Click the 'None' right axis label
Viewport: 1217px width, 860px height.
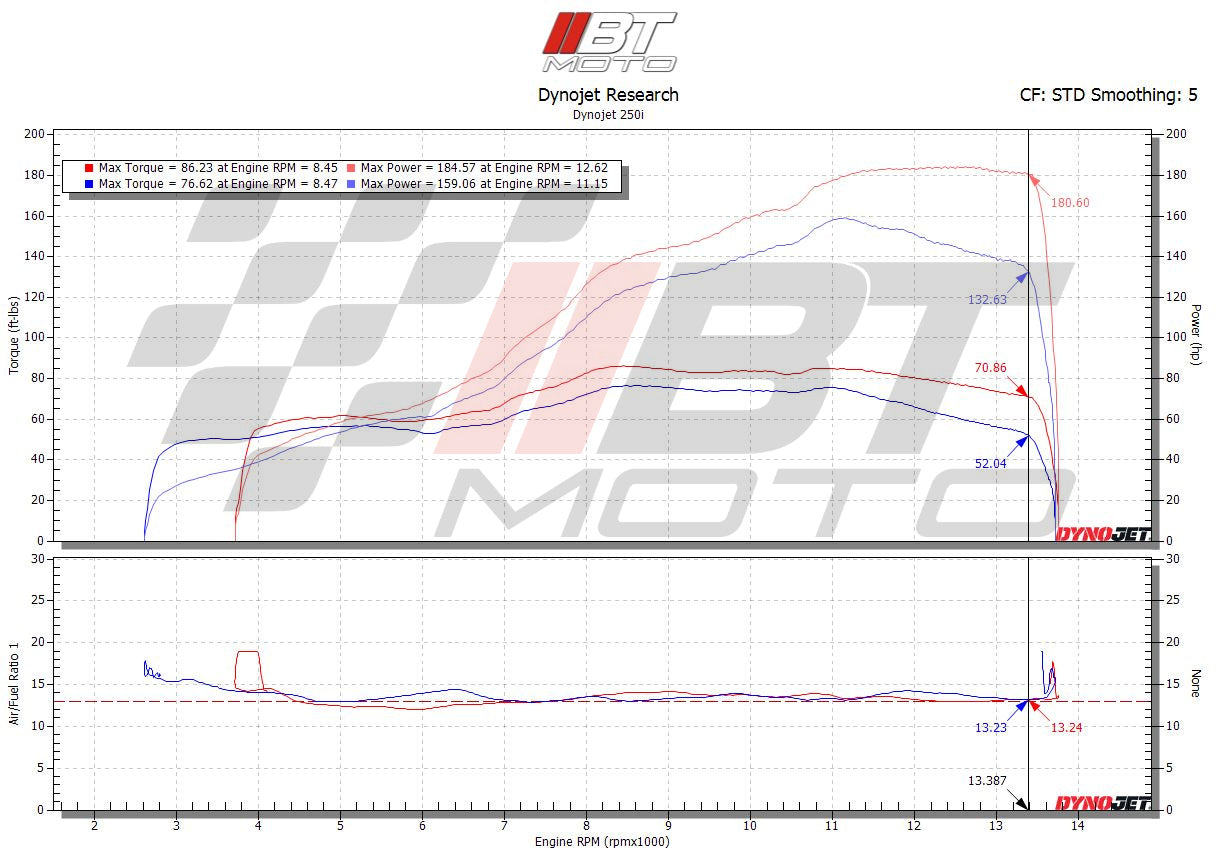coord(1196,684)
